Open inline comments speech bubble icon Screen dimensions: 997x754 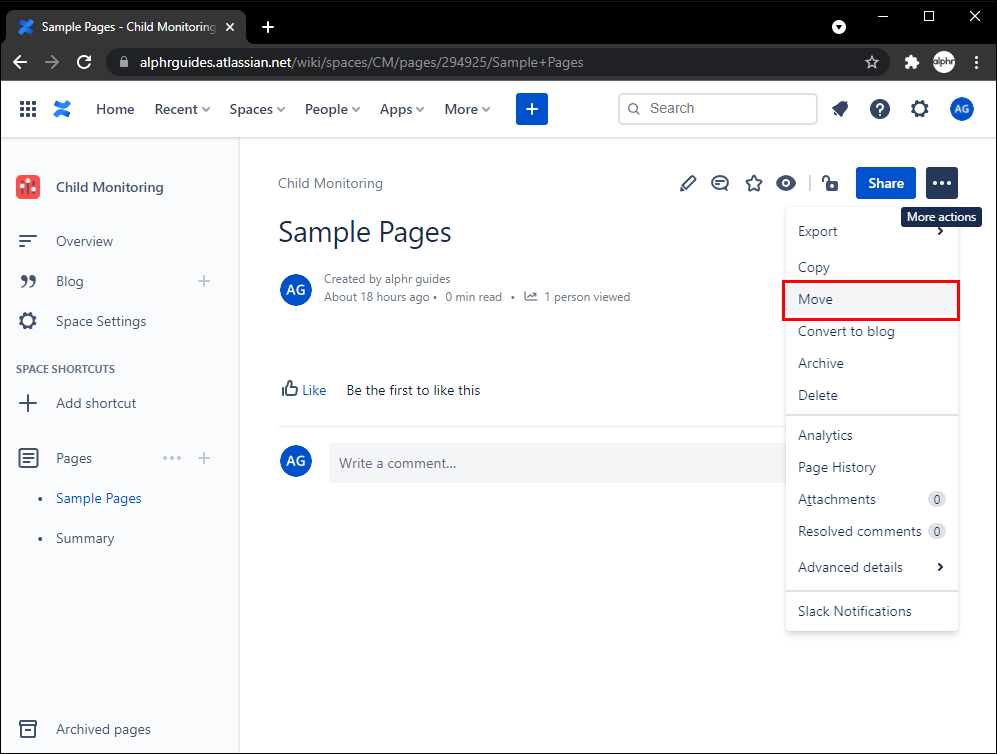(x=720, y=183)
